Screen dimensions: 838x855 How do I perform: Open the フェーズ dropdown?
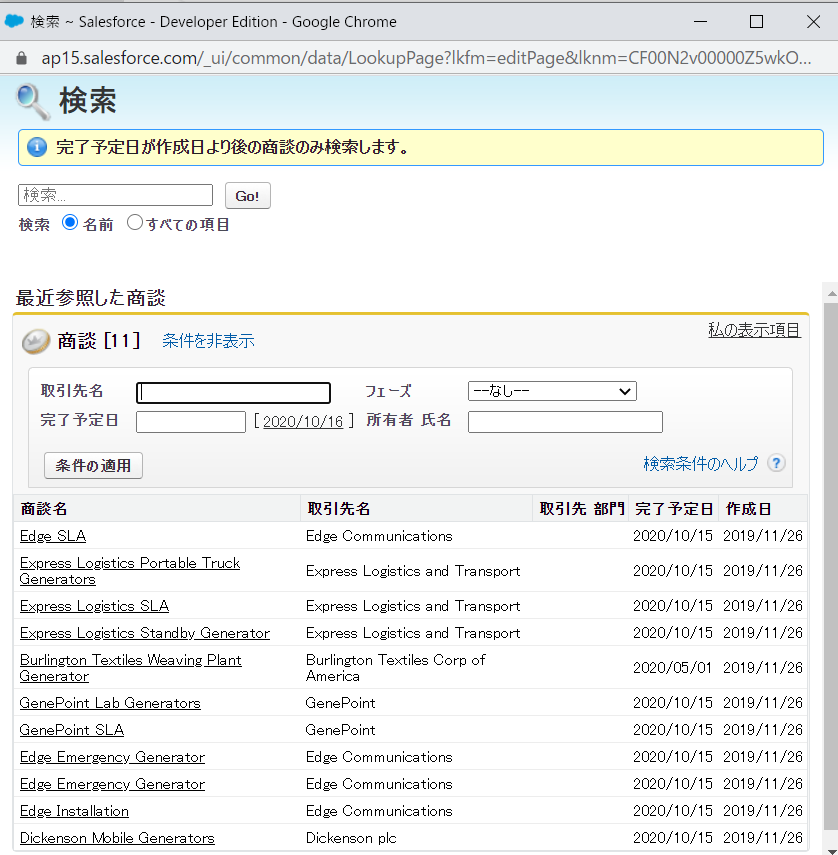[x=552, y=391]
